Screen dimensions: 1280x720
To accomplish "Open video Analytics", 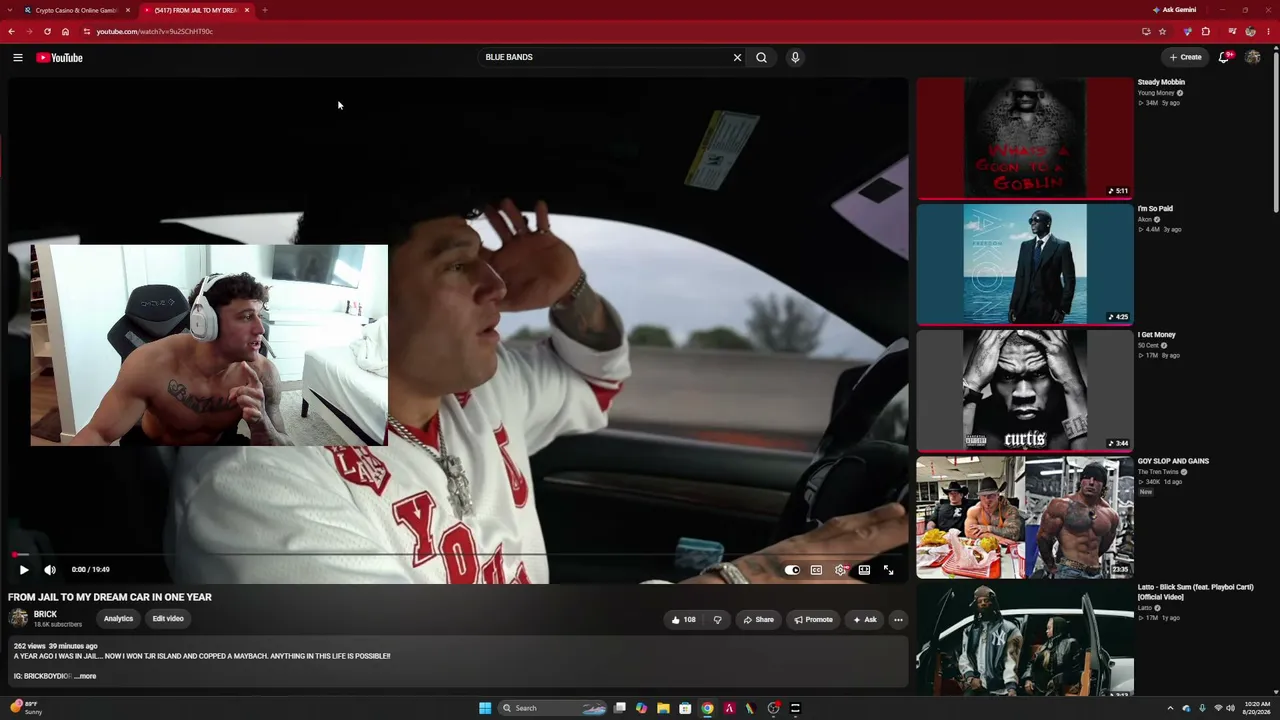I will 118,619.
